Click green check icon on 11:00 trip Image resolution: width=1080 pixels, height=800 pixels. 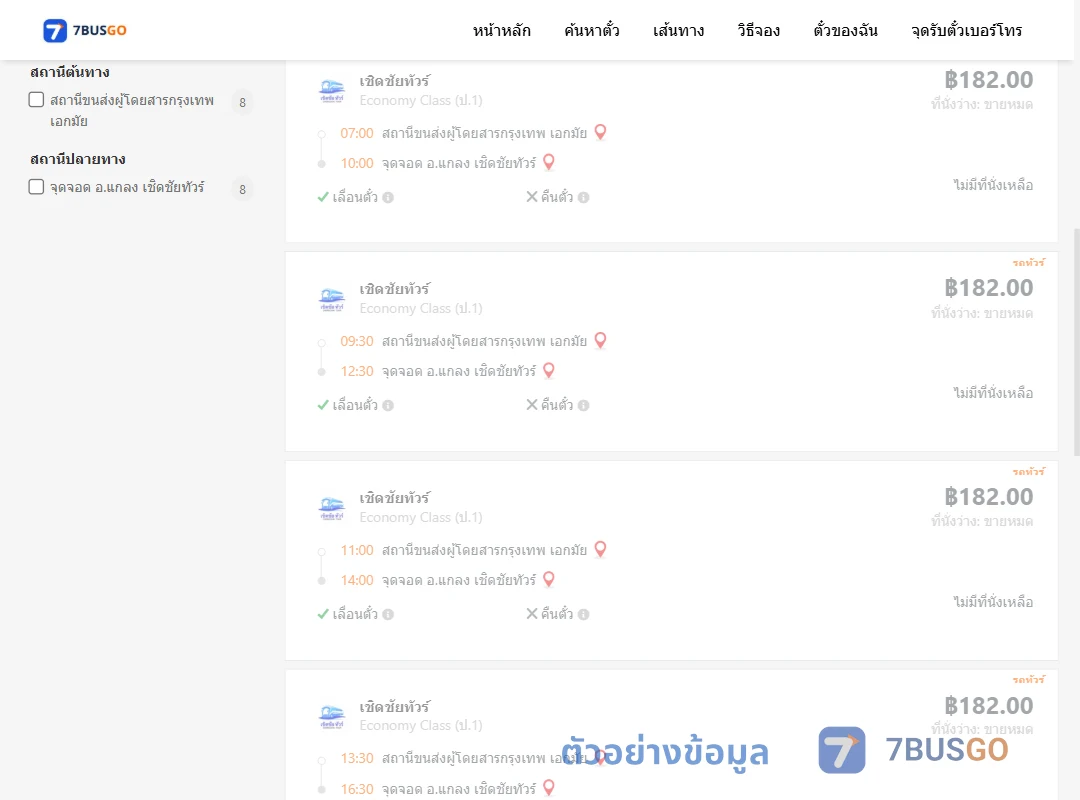pos(323,614)
